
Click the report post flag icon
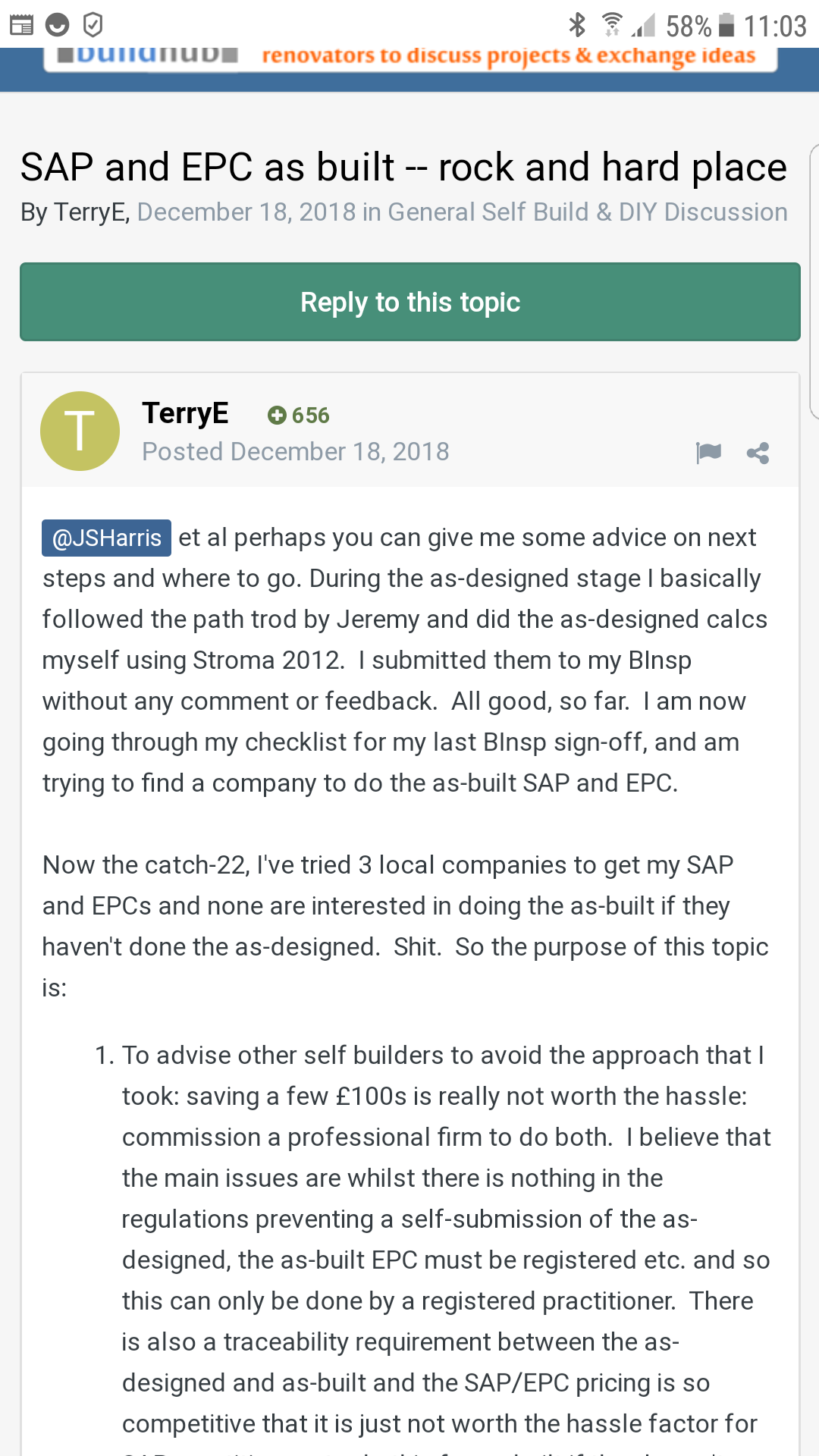click(x=708, y=453)
